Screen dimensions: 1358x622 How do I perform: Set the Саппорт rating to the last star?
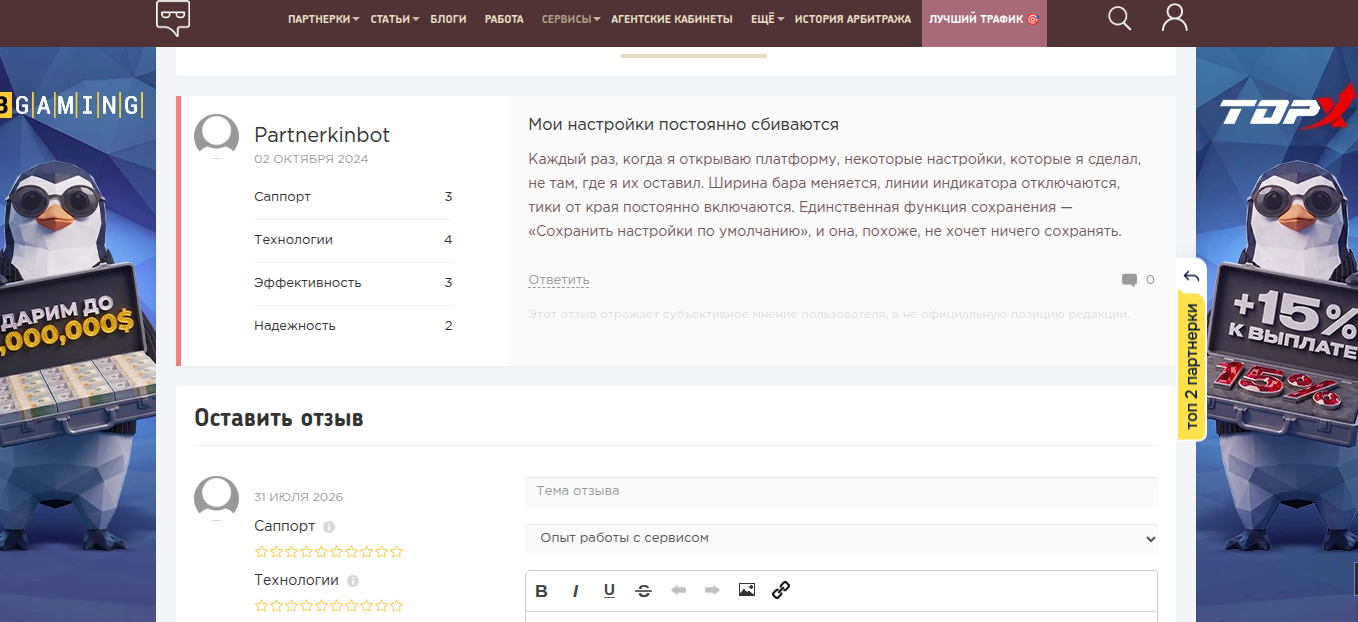pos(397,552)
